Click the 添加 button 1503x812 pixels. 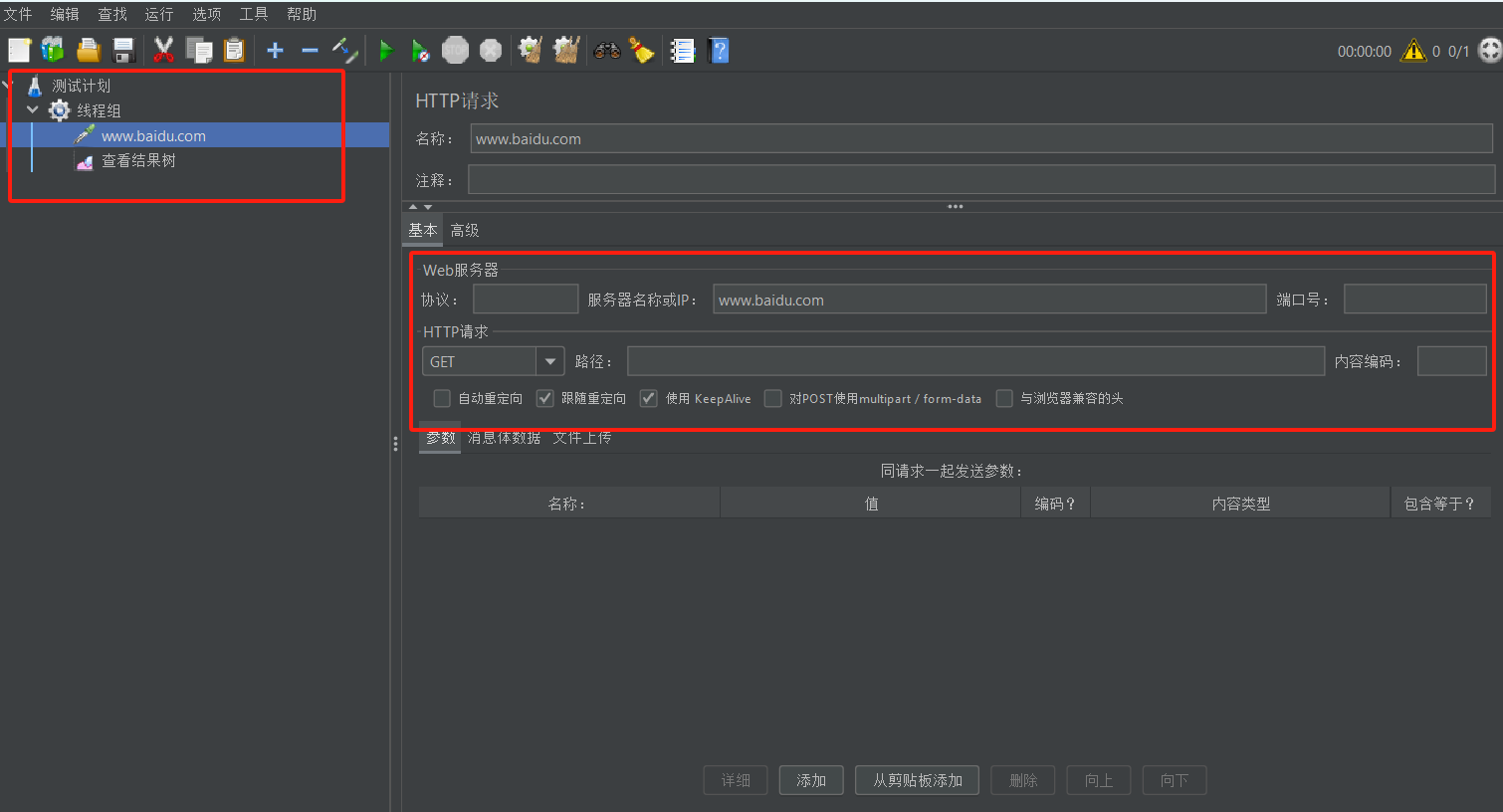coord(811,780)
